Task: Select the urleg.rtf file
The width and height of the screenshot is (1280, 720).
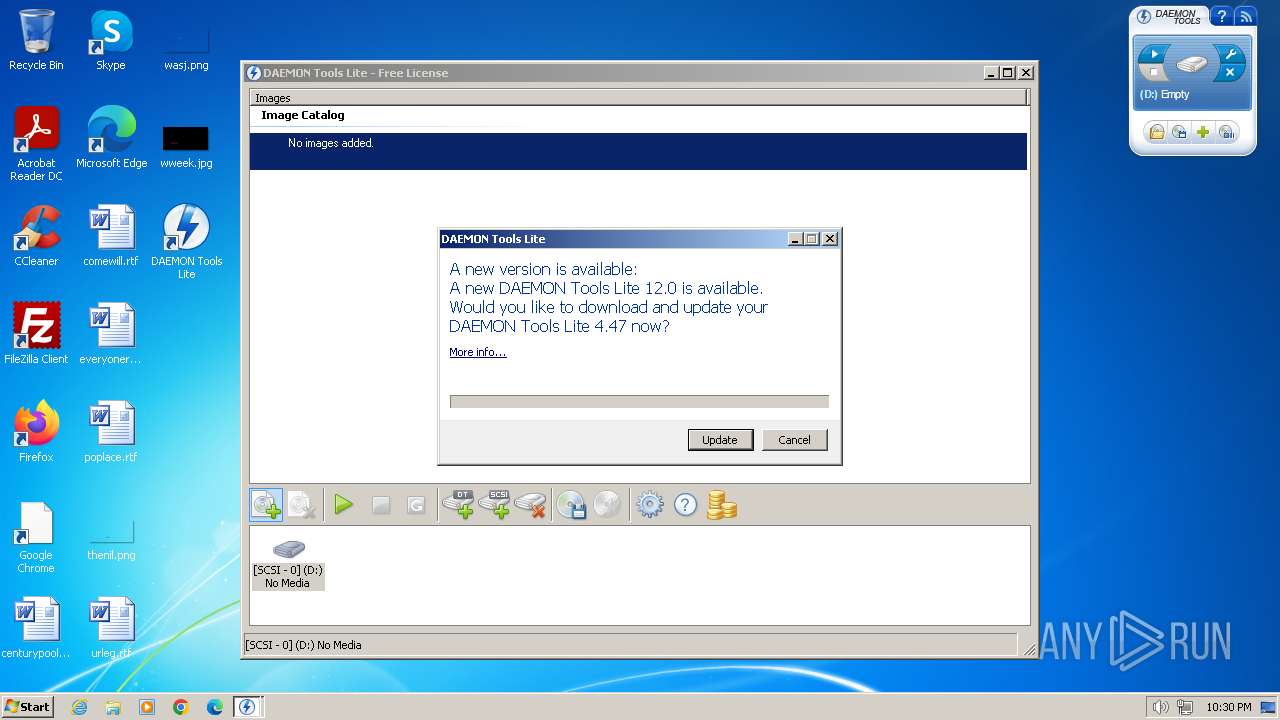Action: [x=111, y=628]
